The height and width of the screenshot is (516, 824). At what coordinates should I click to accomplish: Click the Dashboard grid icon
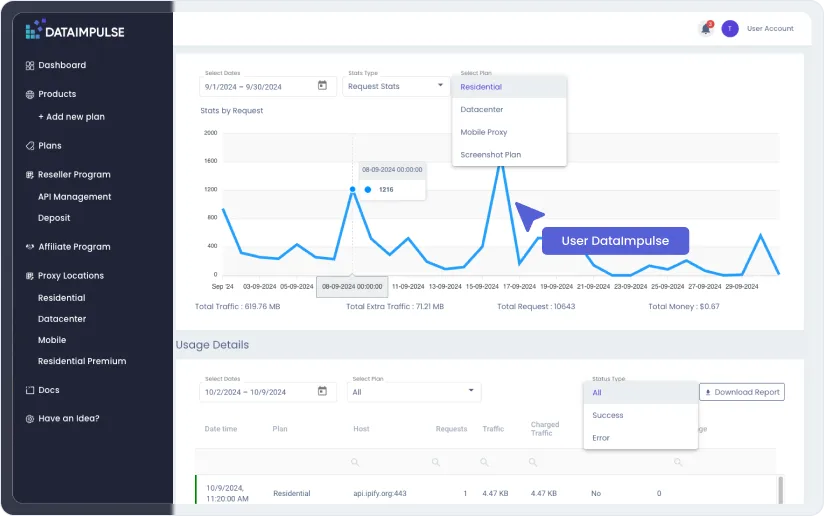(x=30, y=65)
